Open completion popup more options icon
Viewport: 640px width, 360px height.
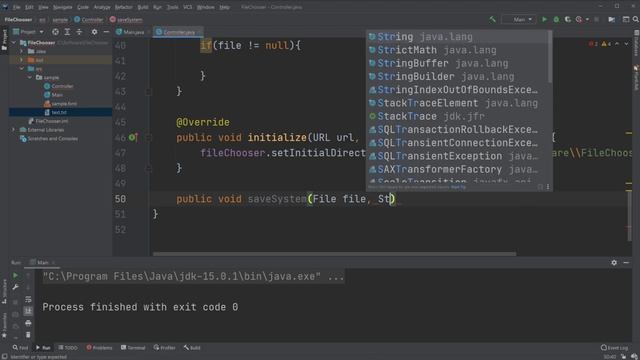[x=548, y=187]
